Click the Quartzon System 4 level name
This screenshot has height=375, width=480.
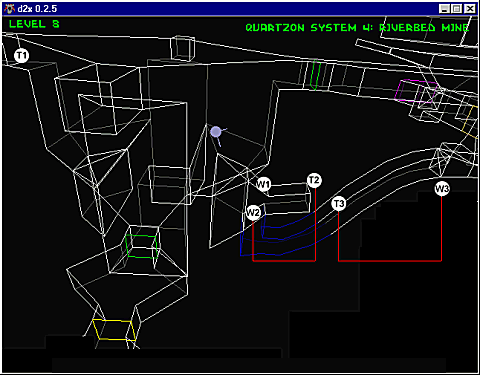pyautogui.click(x=357, y=28)
